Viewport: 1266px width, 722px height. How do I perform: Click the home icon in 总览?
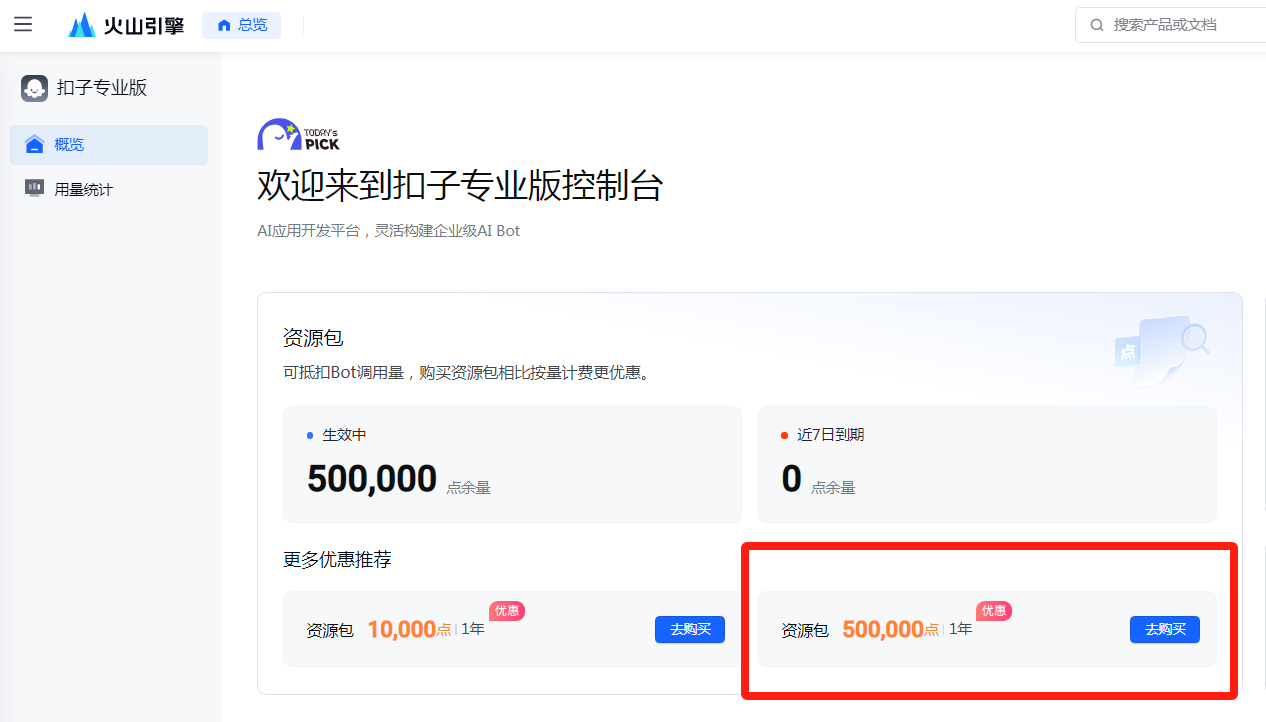click(x=224, y=25)
